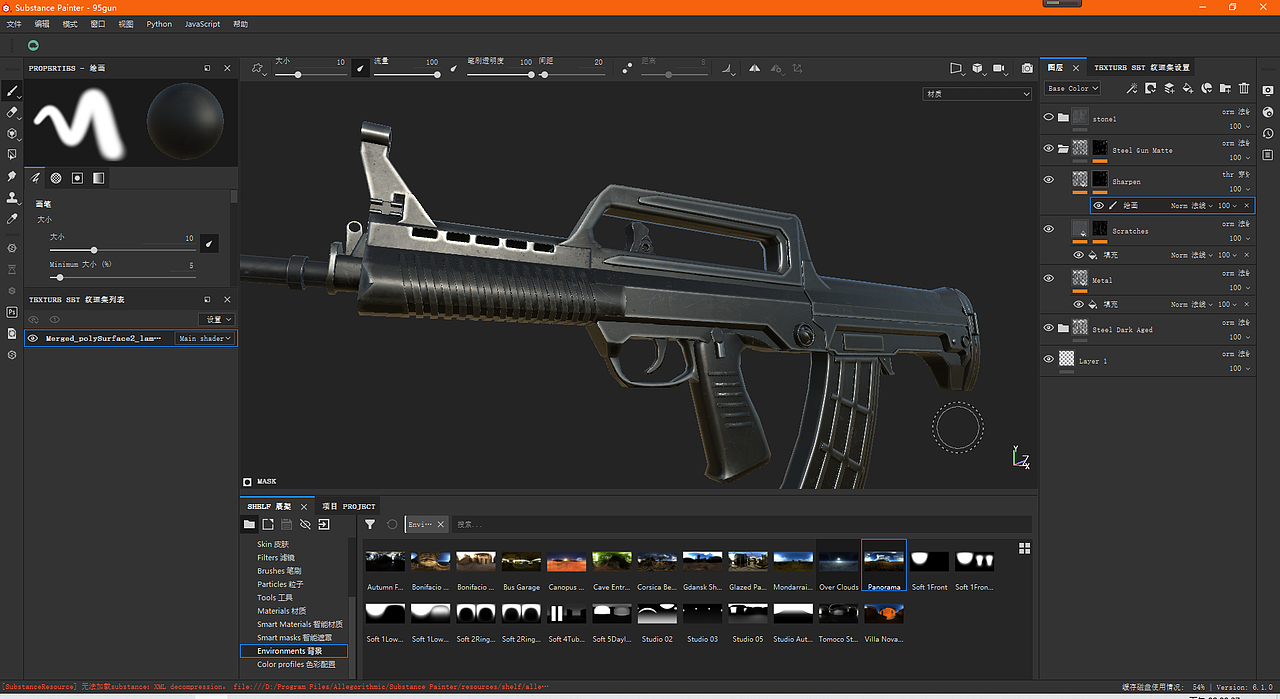
Task: Switch shelf to grid view
Action: pyautogui.click(x=1024, y=548)
